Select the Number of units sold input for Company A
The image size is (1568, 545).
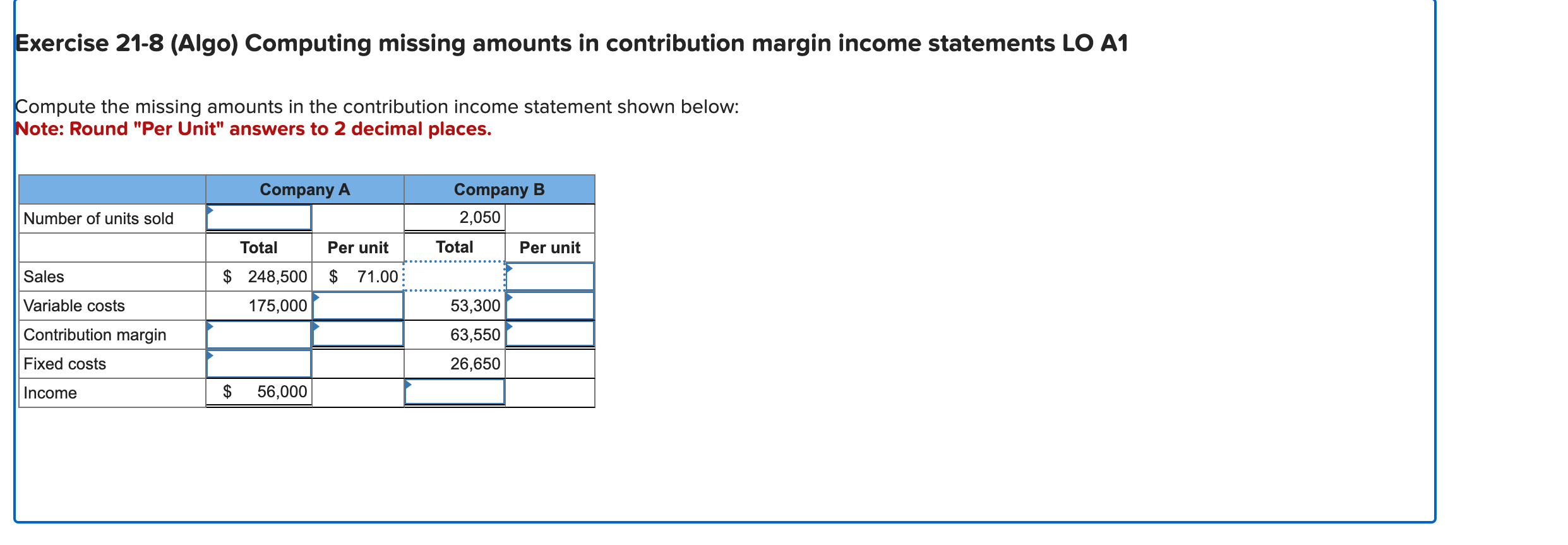[259, 218]
